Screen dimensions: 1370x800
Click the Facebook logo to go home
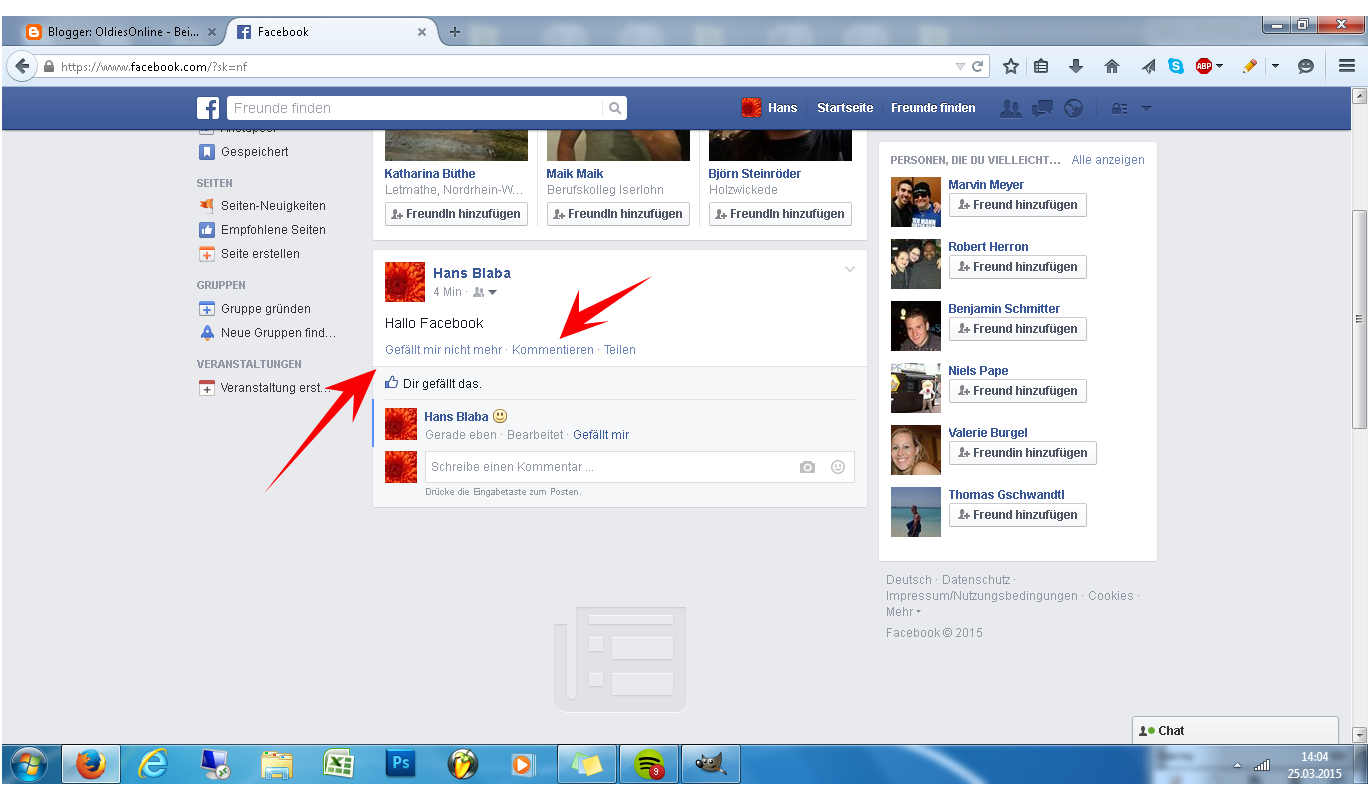click(x=208, y=108)
